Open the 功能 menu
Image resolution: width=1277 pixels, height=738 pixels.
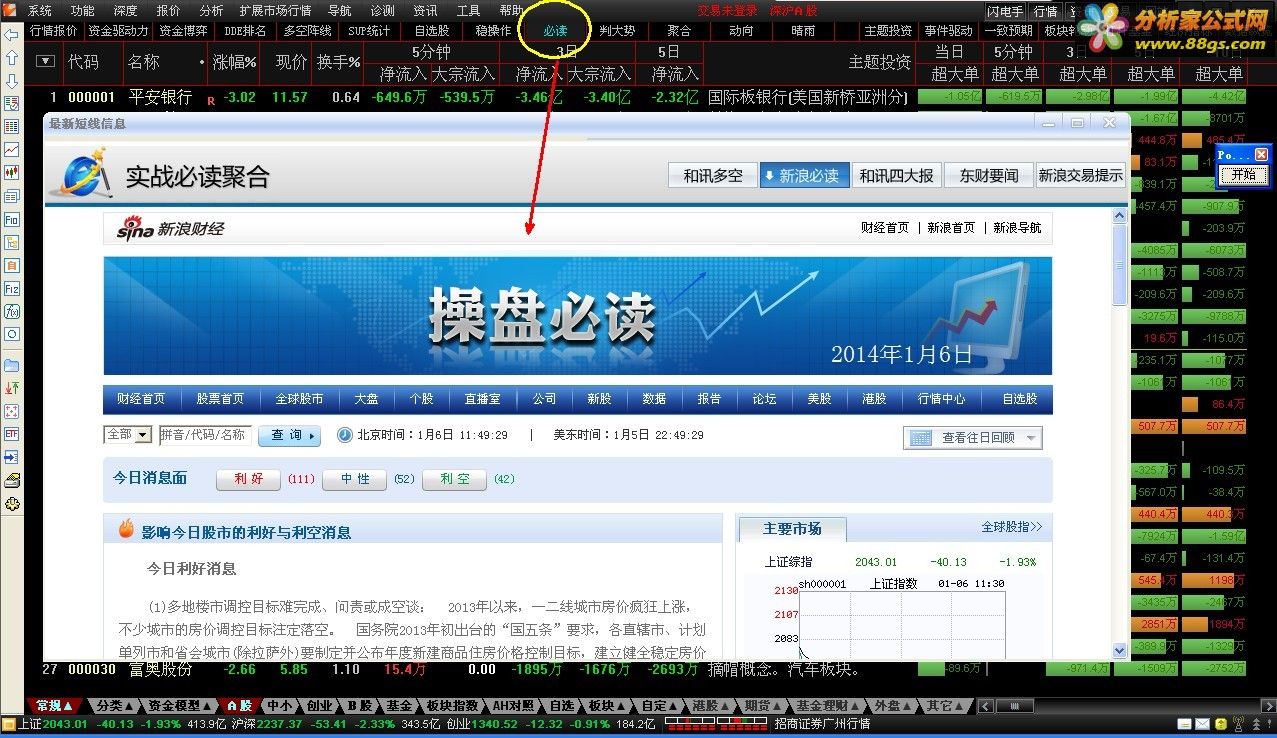point(83,11)
